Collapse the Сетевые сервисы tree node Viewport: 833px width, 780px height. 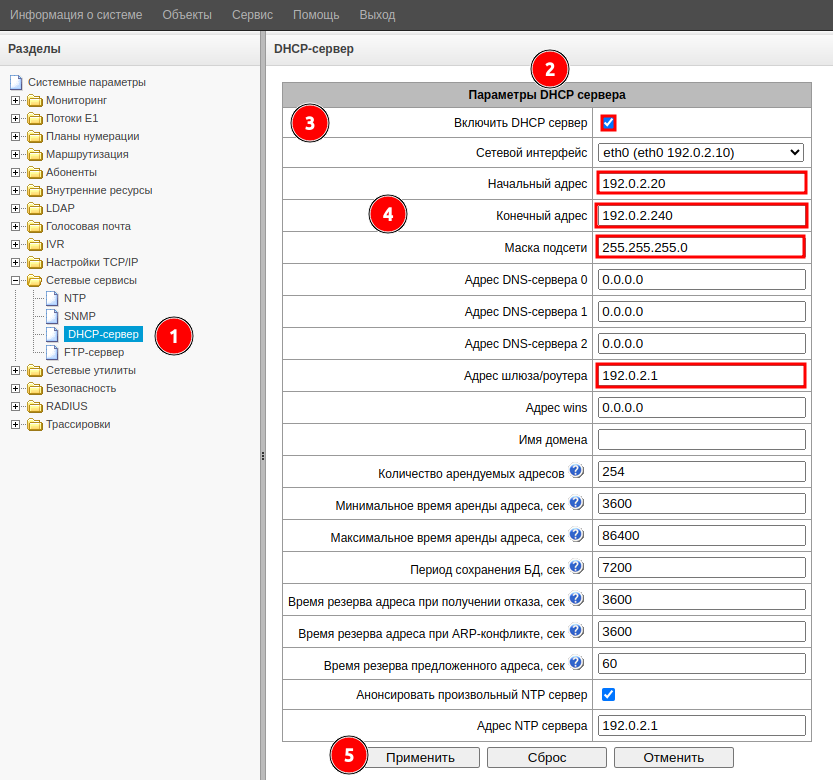16,280
